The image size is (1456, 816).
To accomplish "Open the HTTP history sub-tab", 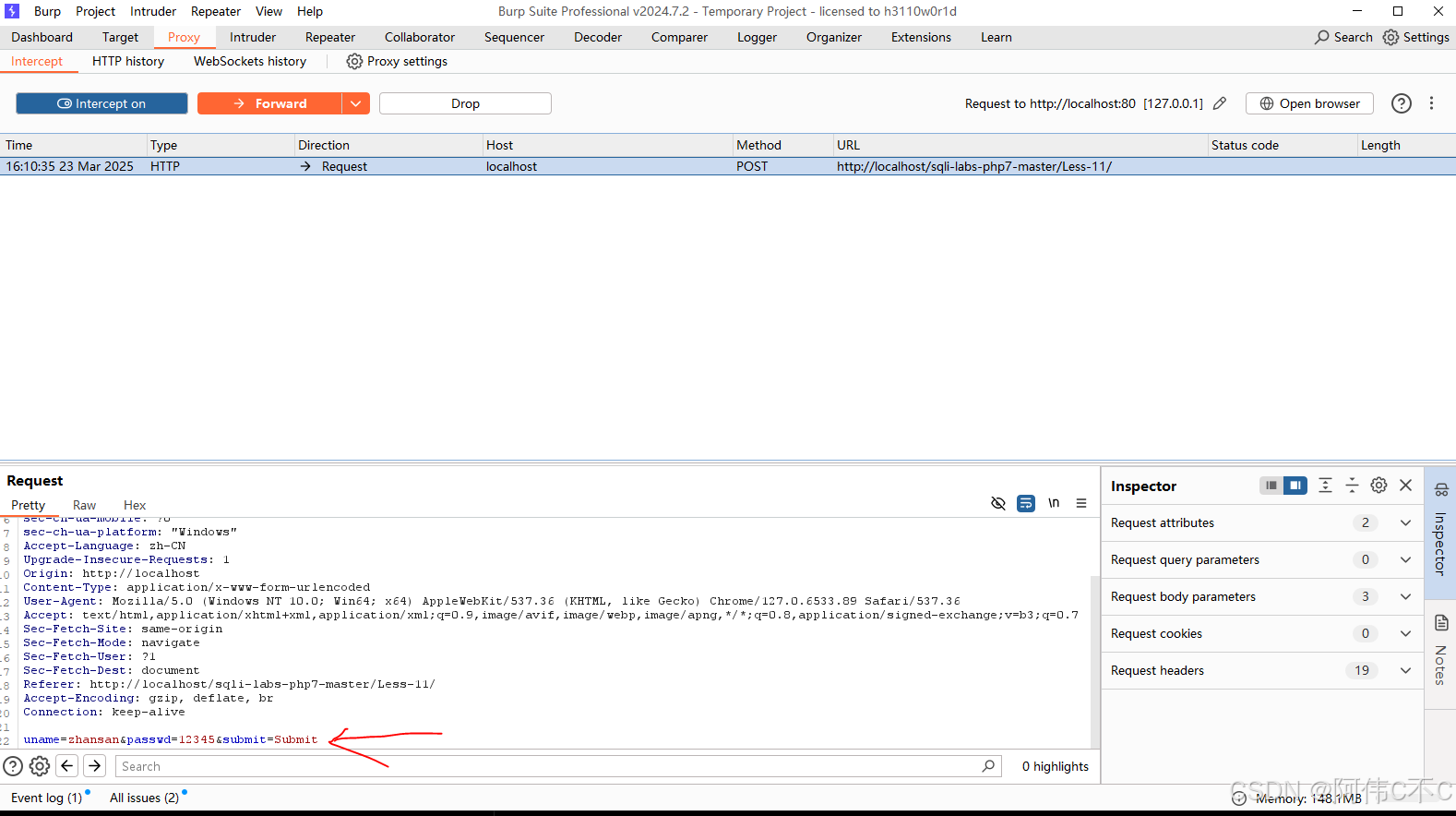I will 128,61.
